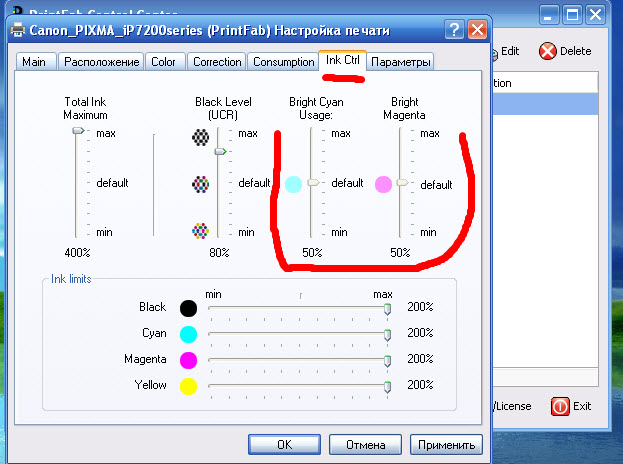Click the 200% value for Black ink
Screen dimensions: 623x464
[x=420, y=307]
